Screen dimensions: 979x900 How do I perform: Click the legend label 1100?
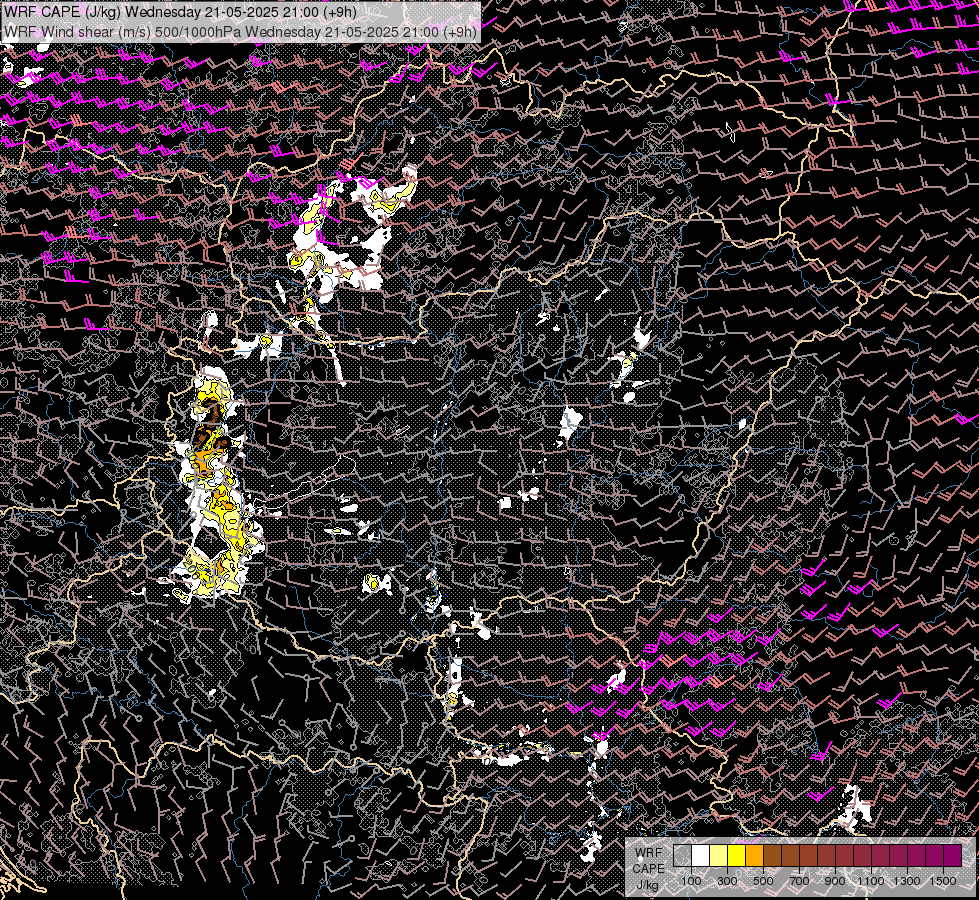click(x=870, y=881)
